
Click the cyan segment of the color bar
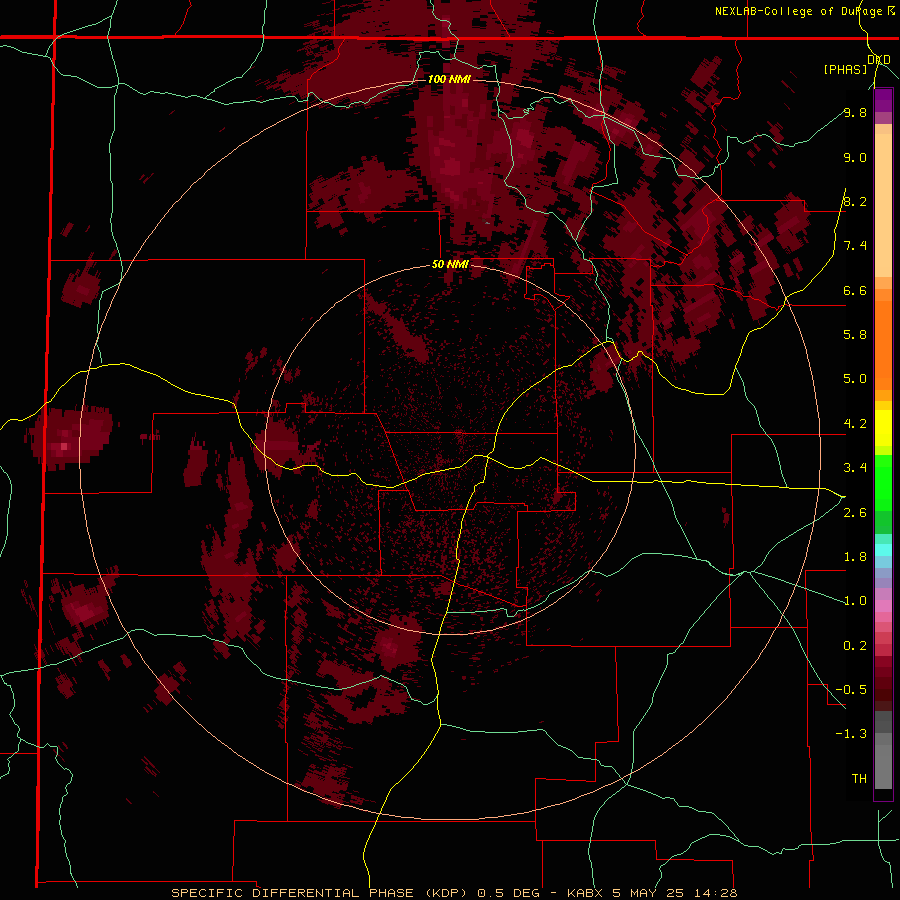883,550
